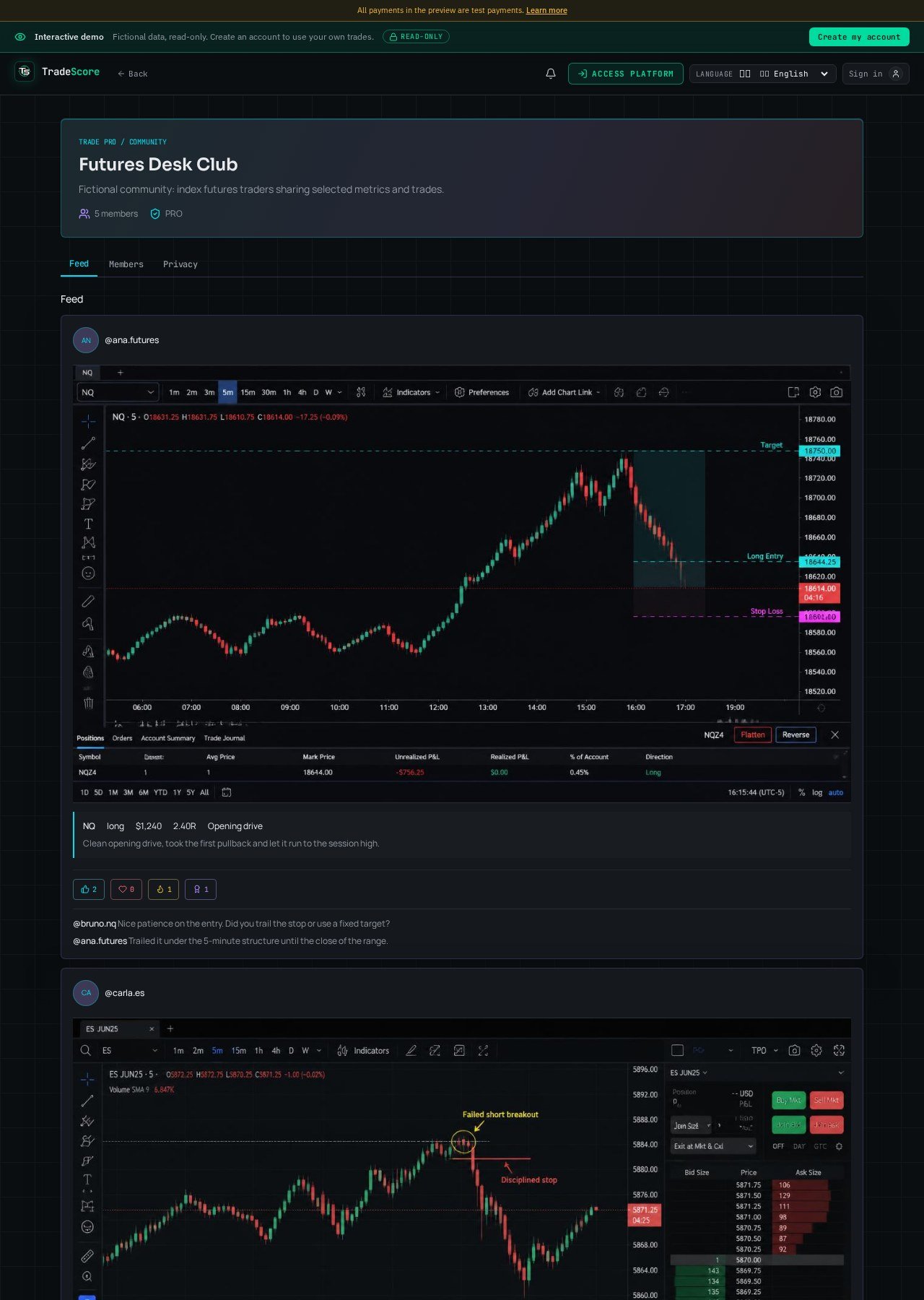Screen dimensions: 924x1300
Task: Click Create my account button
Action: tap(859, 37)
